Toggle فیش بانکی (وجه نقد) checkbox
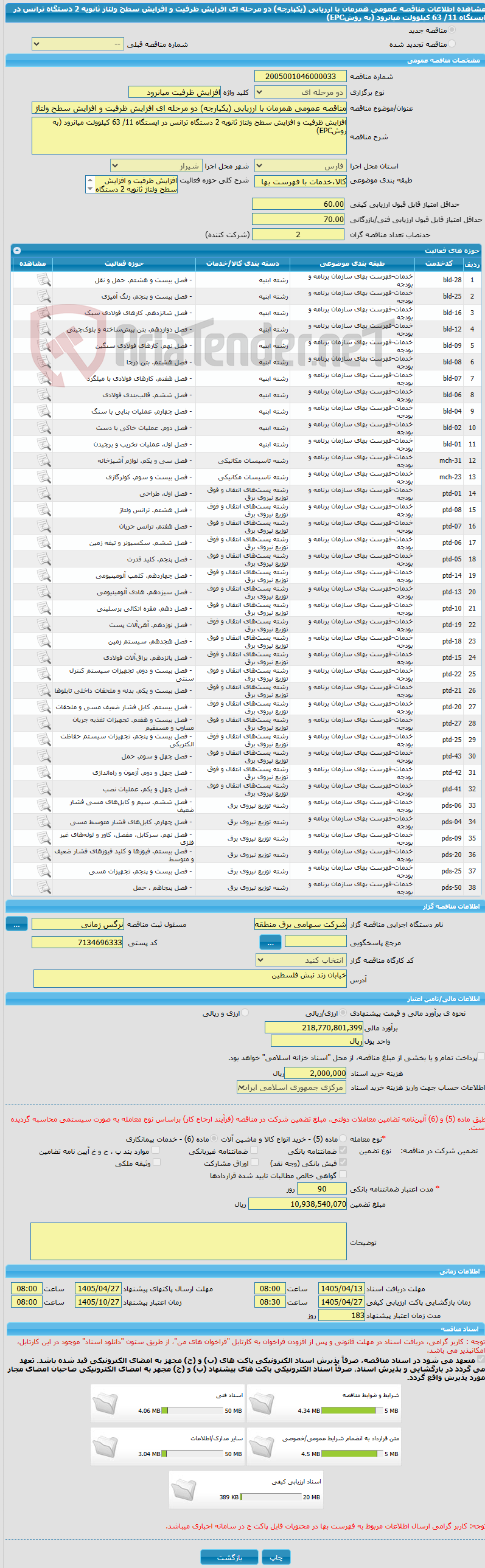The image size is (485, 1568). tap(343, 1162)
